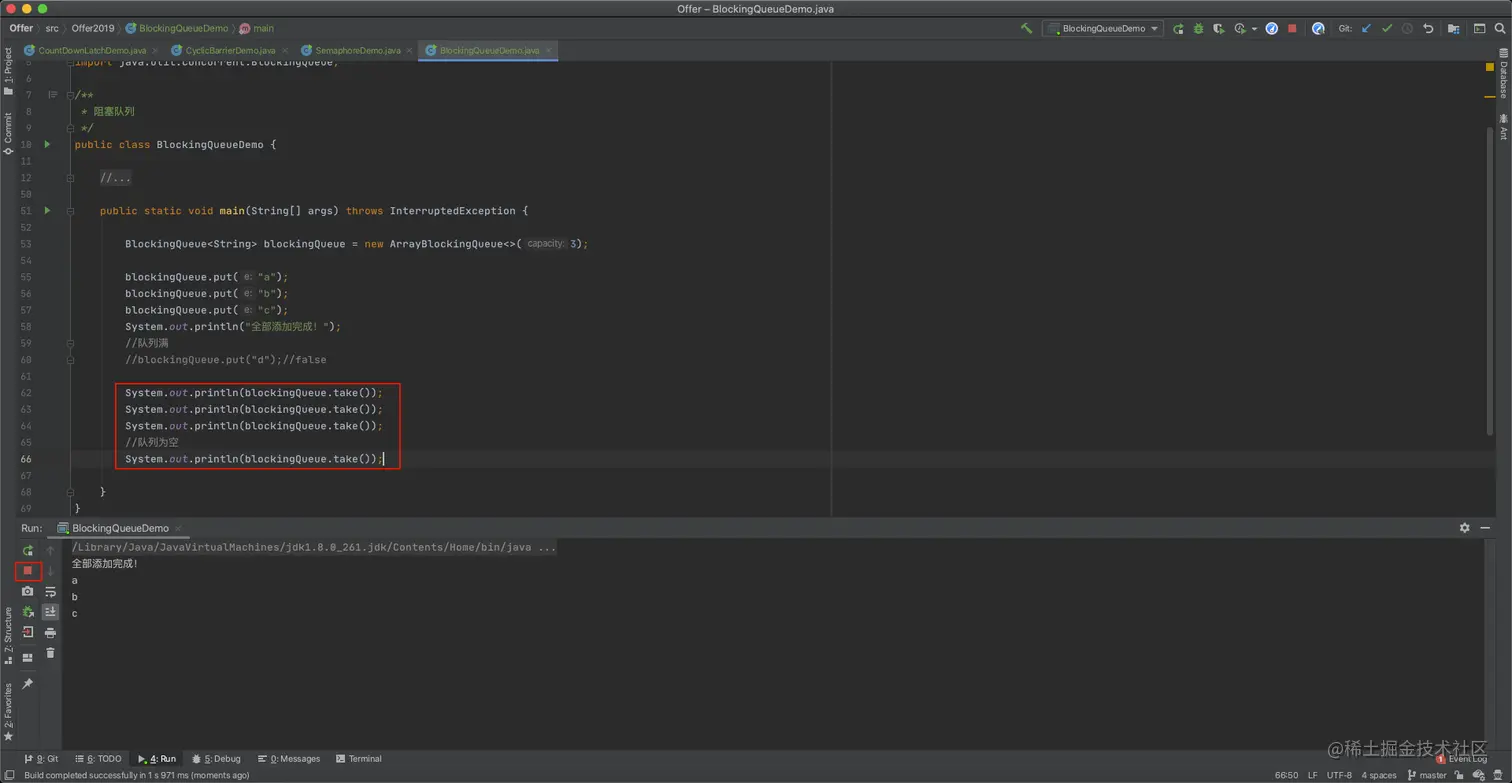This screenshot has height=783, width=1512.
Task: Dump threads with the camera icon
Action: tap(28, 592)
